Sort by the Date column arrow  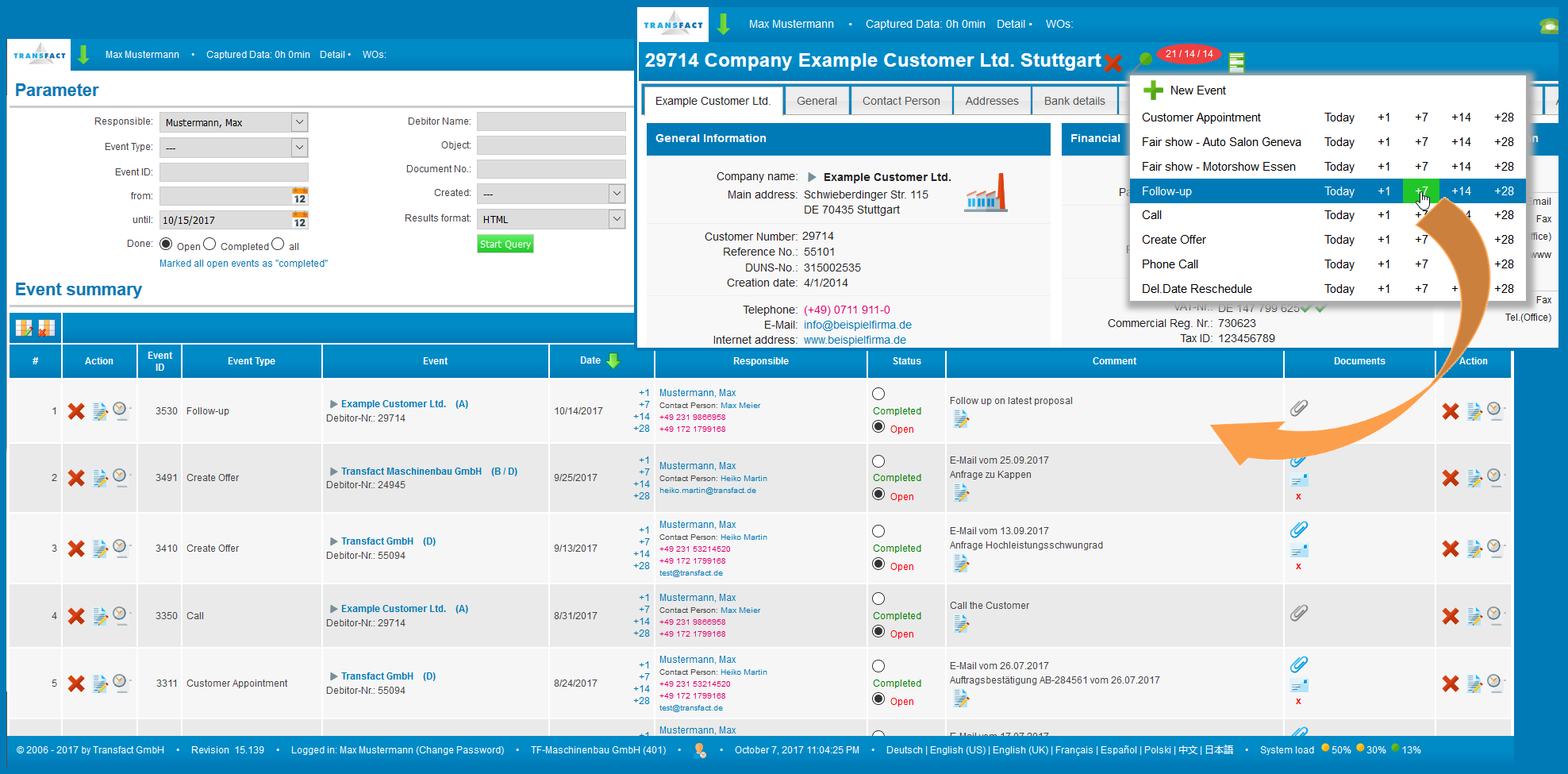click(613, 360)
